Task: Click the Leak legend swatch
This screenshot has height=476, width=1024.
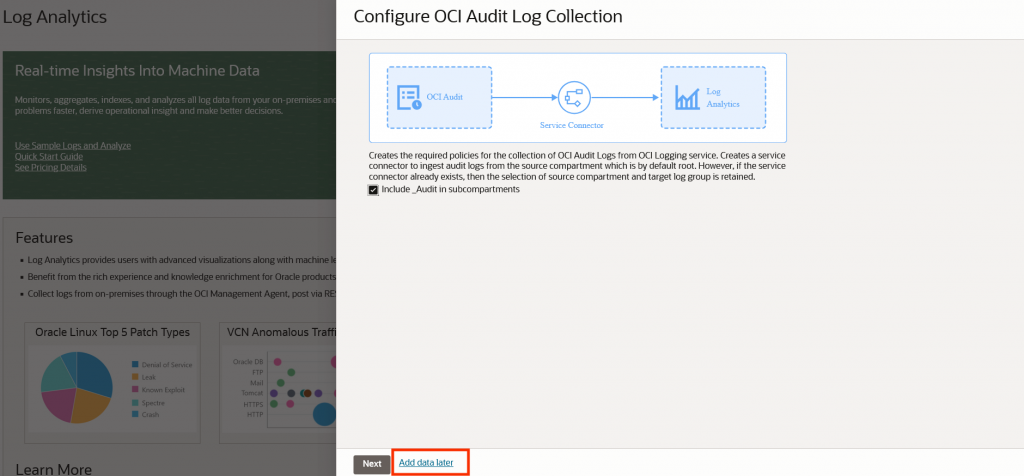Action: pos(135,377)
